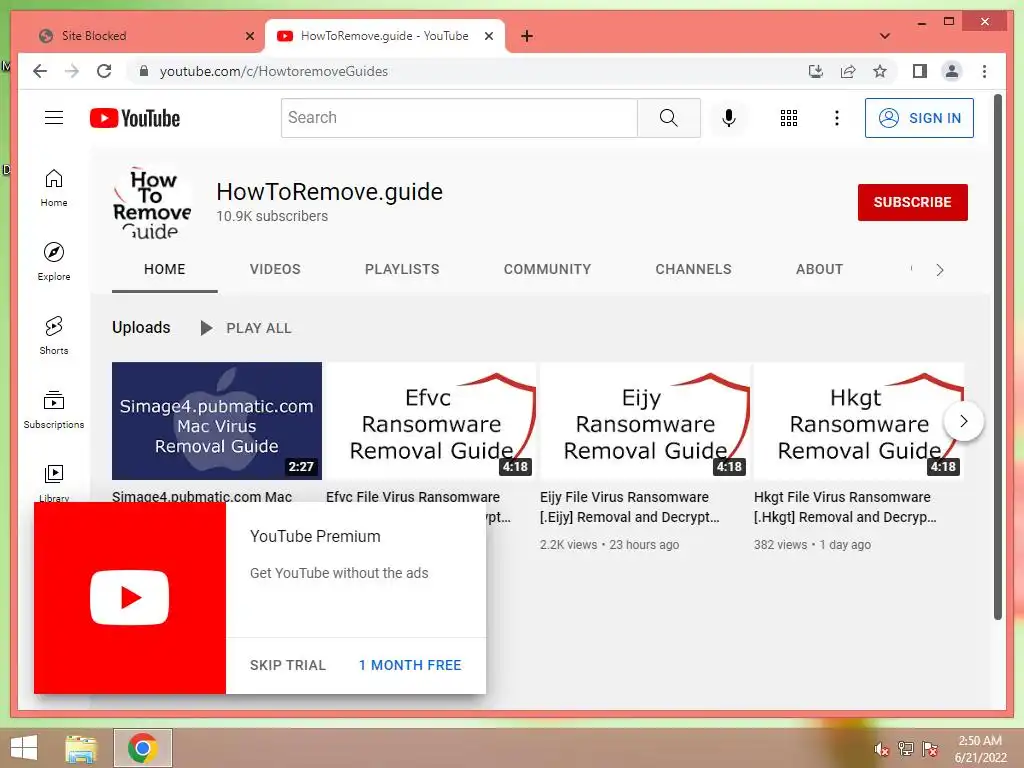Screen dimensions: 1024x768
Task: Select the HOME channel tab
Action: 165,269
